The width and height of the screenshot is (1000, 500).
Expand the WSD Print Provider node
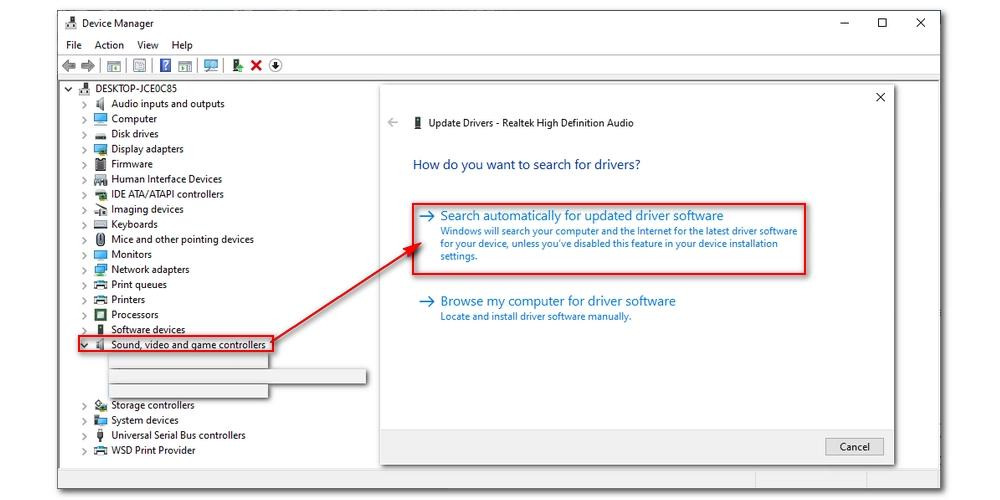[84, 451]
